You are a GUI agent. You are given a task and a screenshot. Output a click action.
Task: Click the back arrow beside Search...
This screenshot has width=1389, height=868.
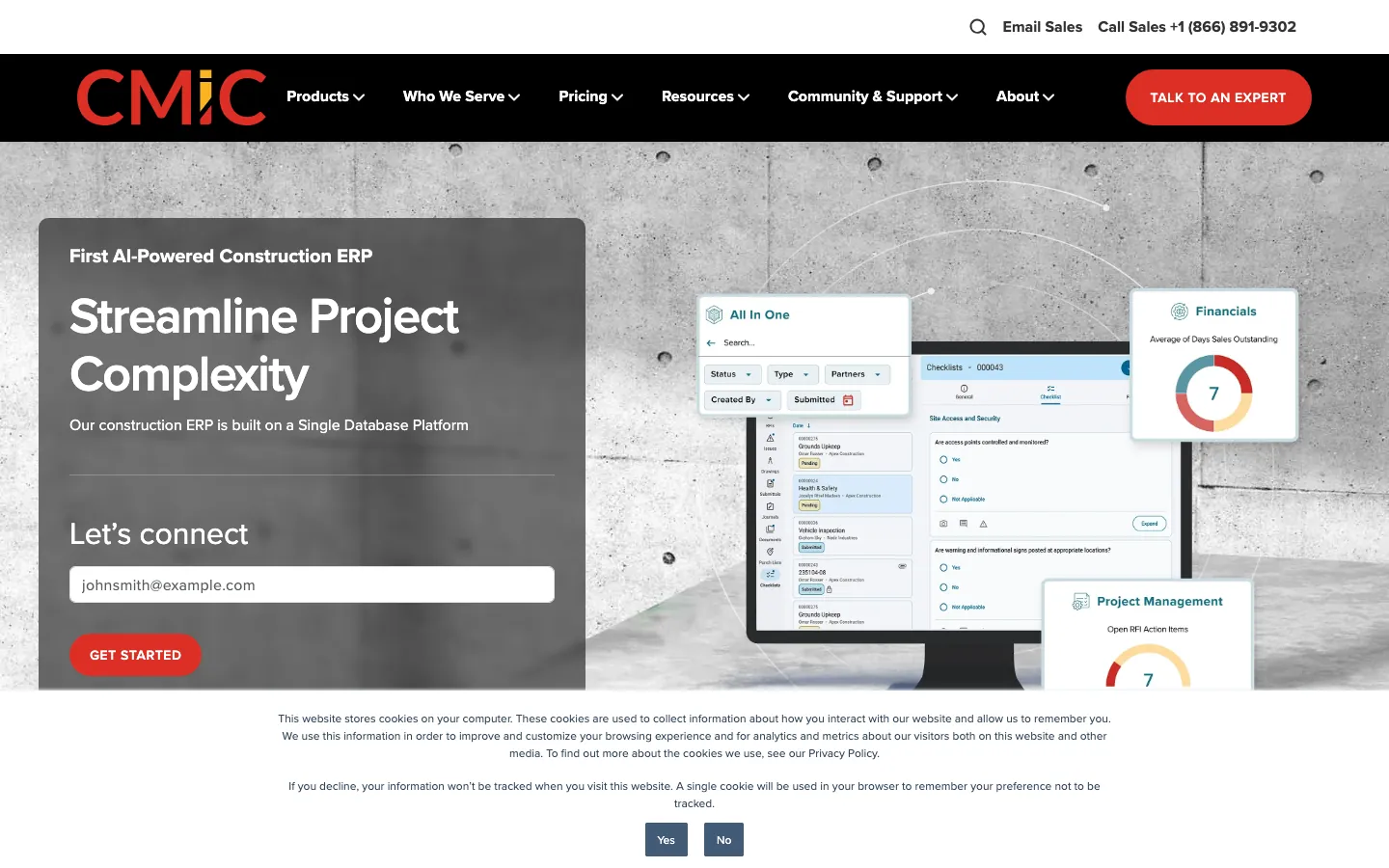pyautogui.click(x=711, y=342)
